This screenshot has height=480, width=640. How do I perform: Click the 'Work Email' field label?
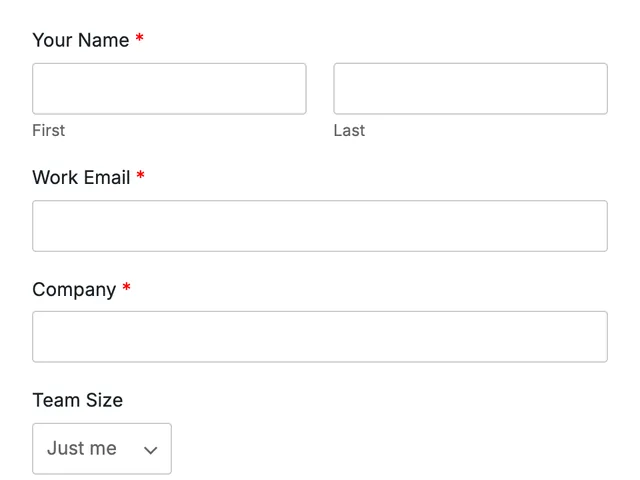tap(81, 178)
